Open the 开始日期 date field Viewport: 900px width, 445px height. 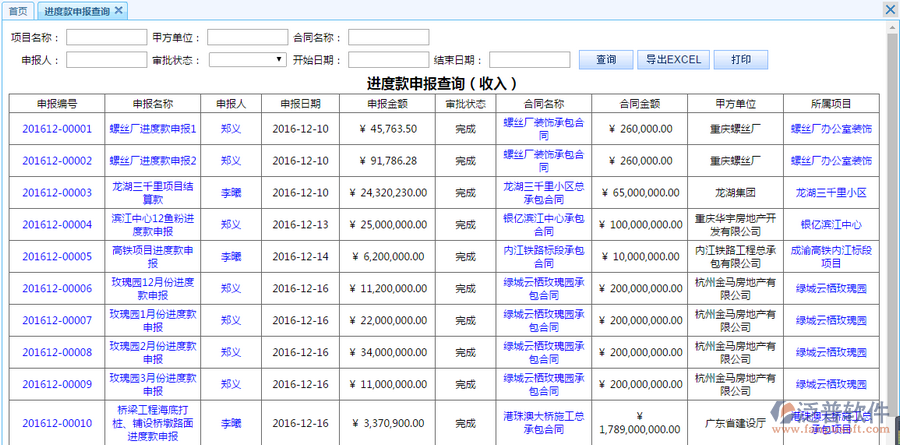(388, 60)
